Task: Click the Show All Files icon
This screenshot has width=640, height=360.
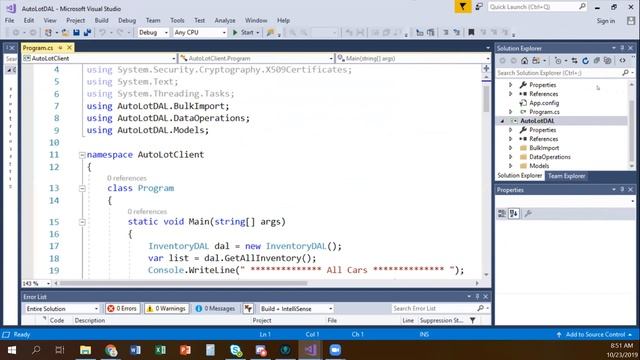Action: (x=608, y=60)
